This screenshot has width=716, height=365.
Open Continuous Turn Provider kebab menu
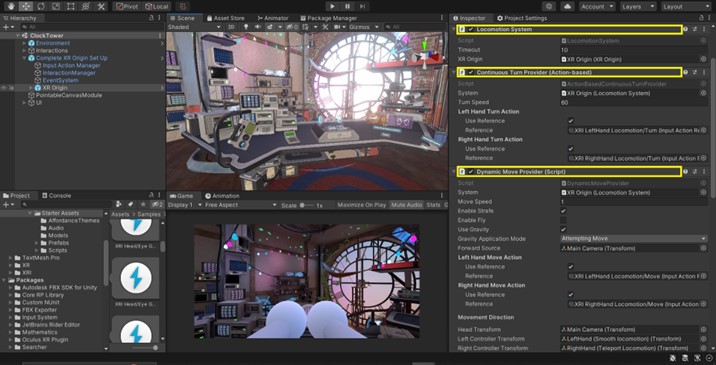tap(704, 72)
